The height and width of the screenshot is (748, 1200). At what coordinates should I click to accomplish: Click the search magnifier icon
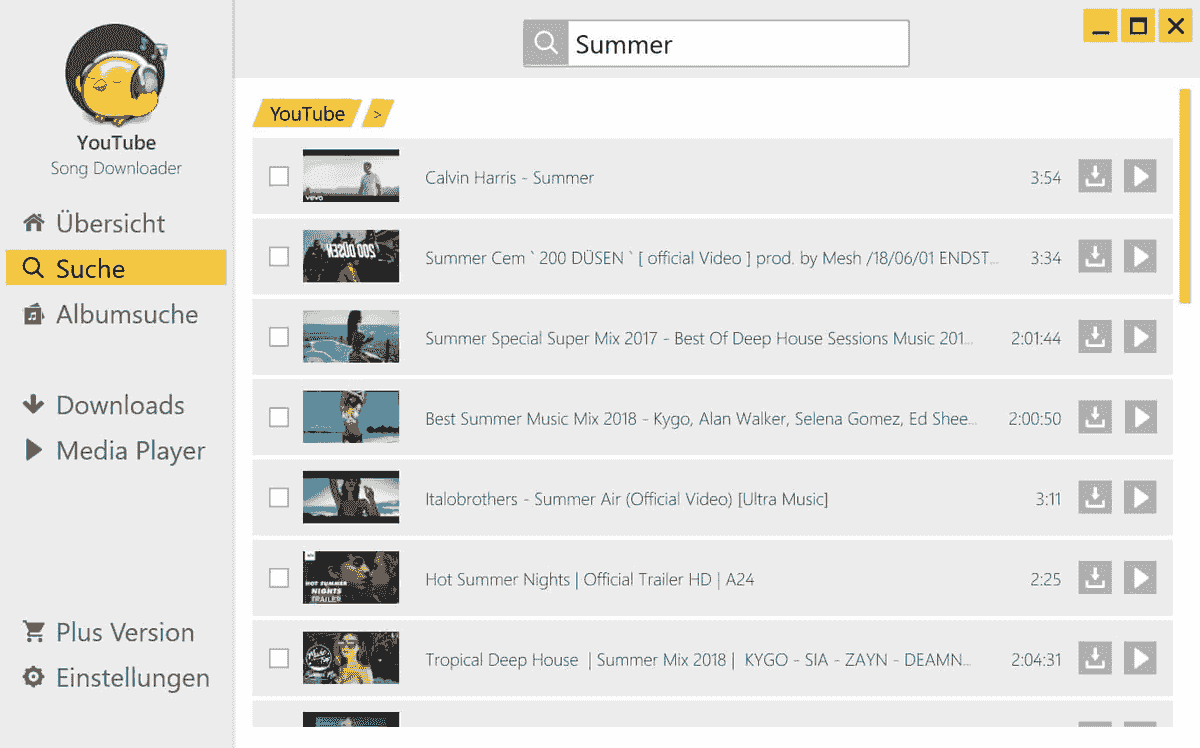click(x=546, y=44)
